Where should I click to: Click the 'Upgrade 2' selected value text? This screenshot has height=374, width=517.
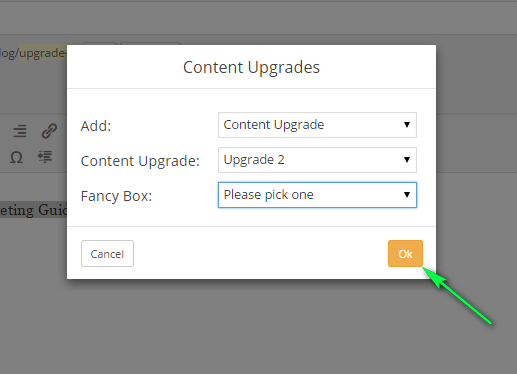(x=254, y=160)
